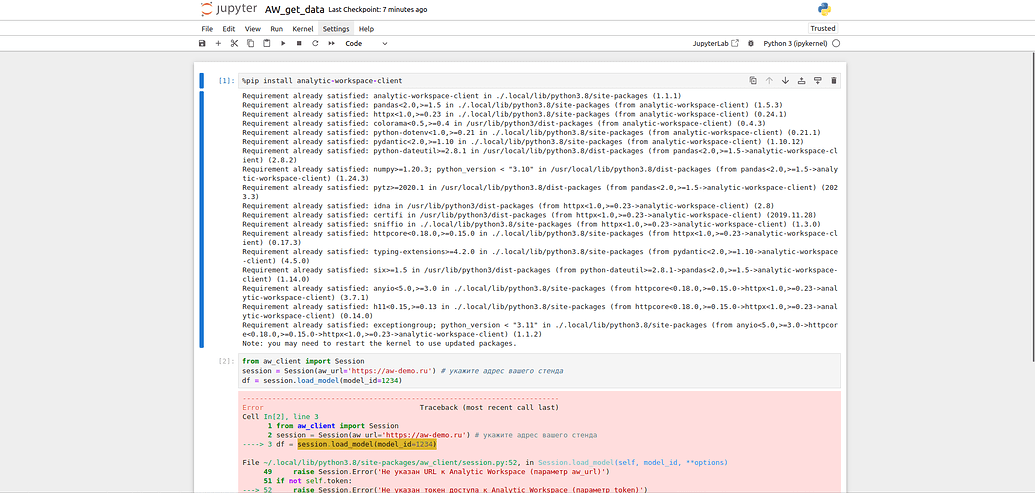Click the [2]: cell prompt
This screenshot has width=1035, height=493.
[226, 362]
